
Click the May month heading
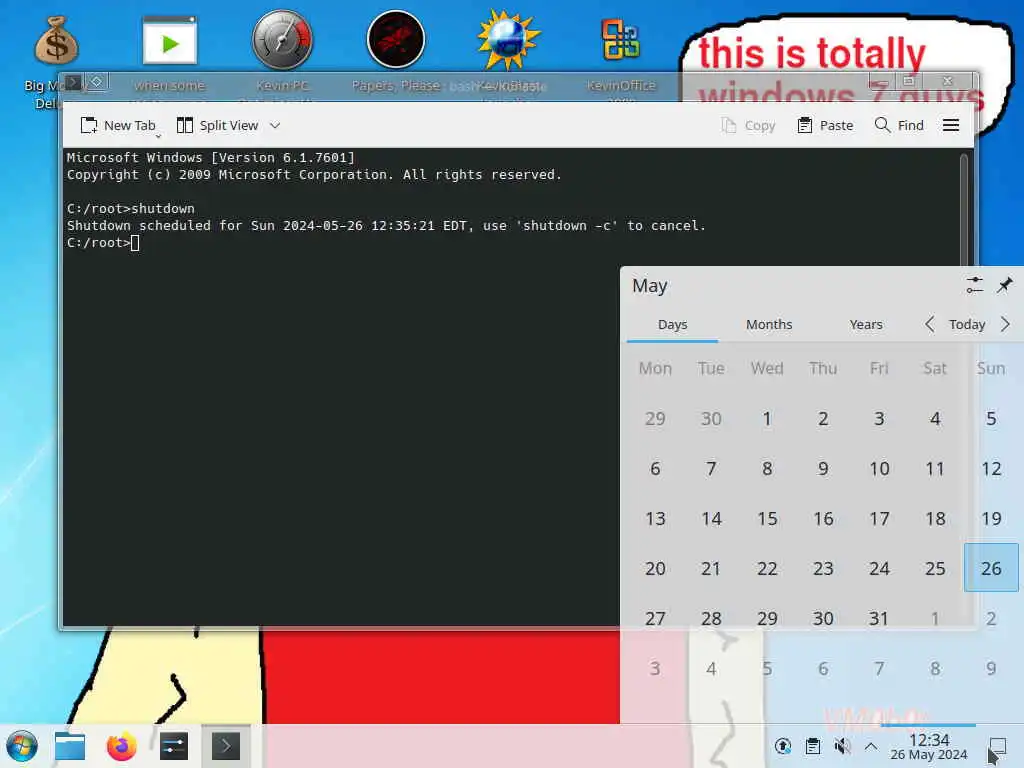coord(650,285)
